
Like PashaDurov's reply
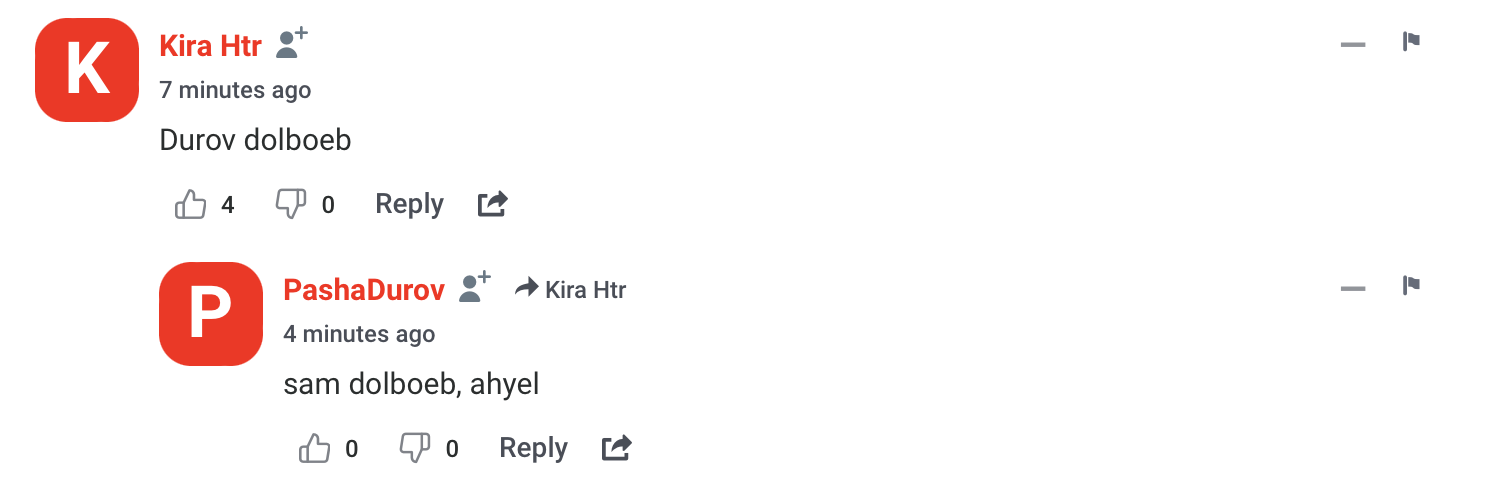315,449
